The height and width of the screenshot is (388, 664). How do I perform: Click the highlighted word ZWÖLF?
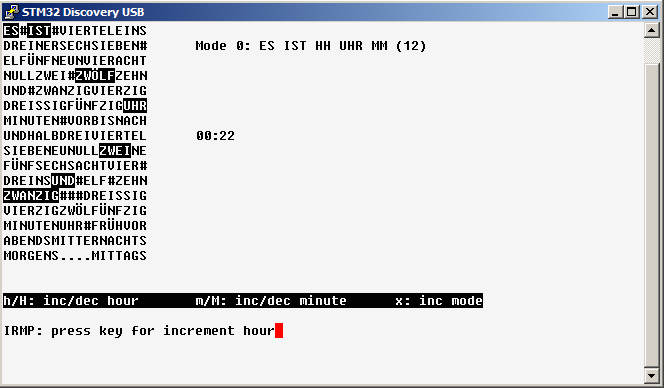coord(95,75)
